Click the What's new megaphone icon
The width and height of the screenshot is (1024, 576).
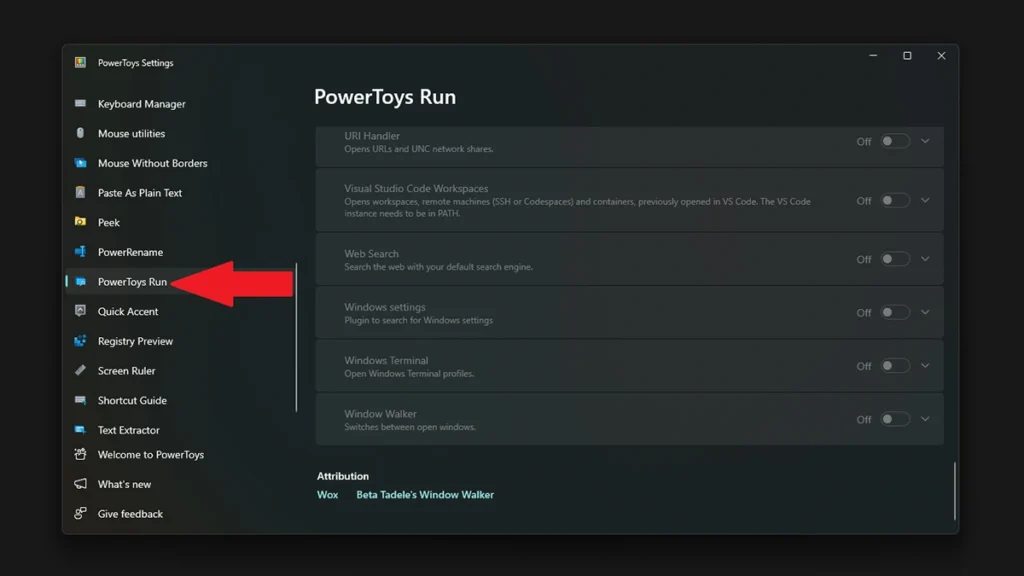[x=80, y=484]
